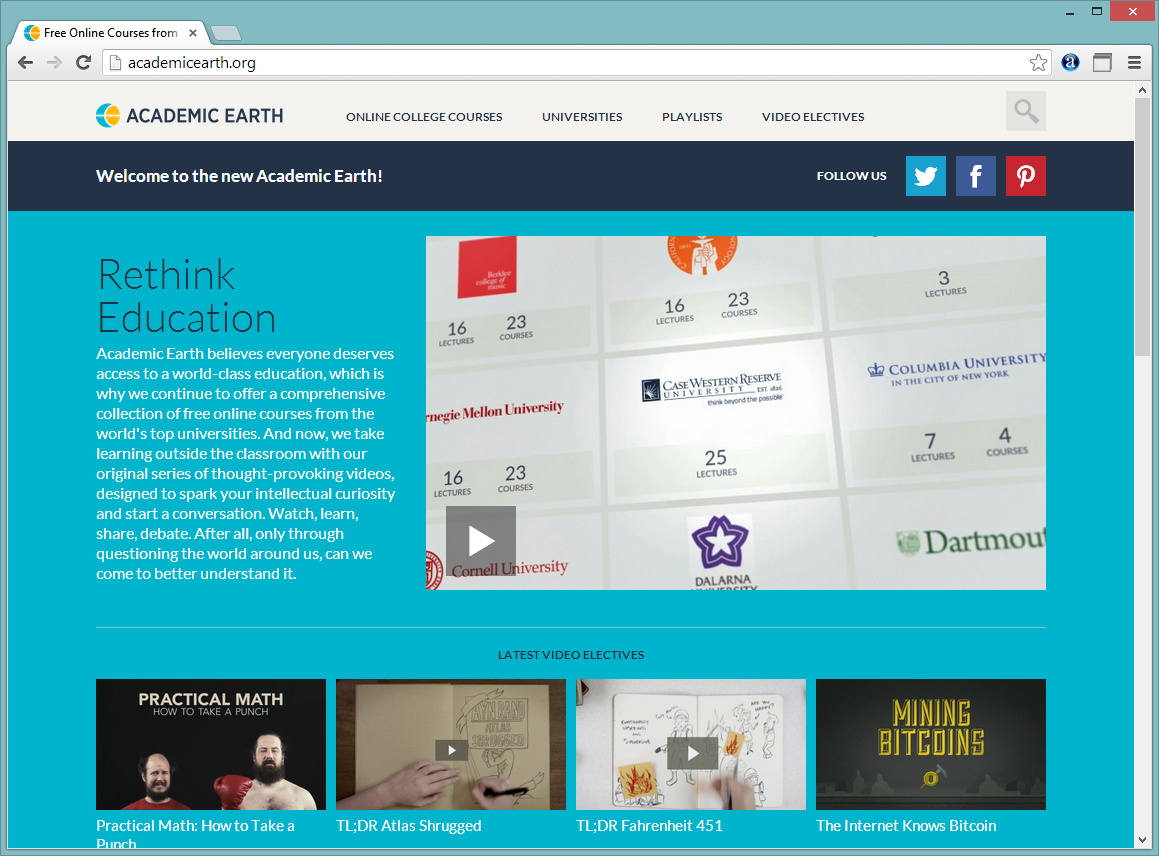Click the vertical scrollbar thumb
The width and height of the screenshot is (1159, 856).
click(1142, 225)
